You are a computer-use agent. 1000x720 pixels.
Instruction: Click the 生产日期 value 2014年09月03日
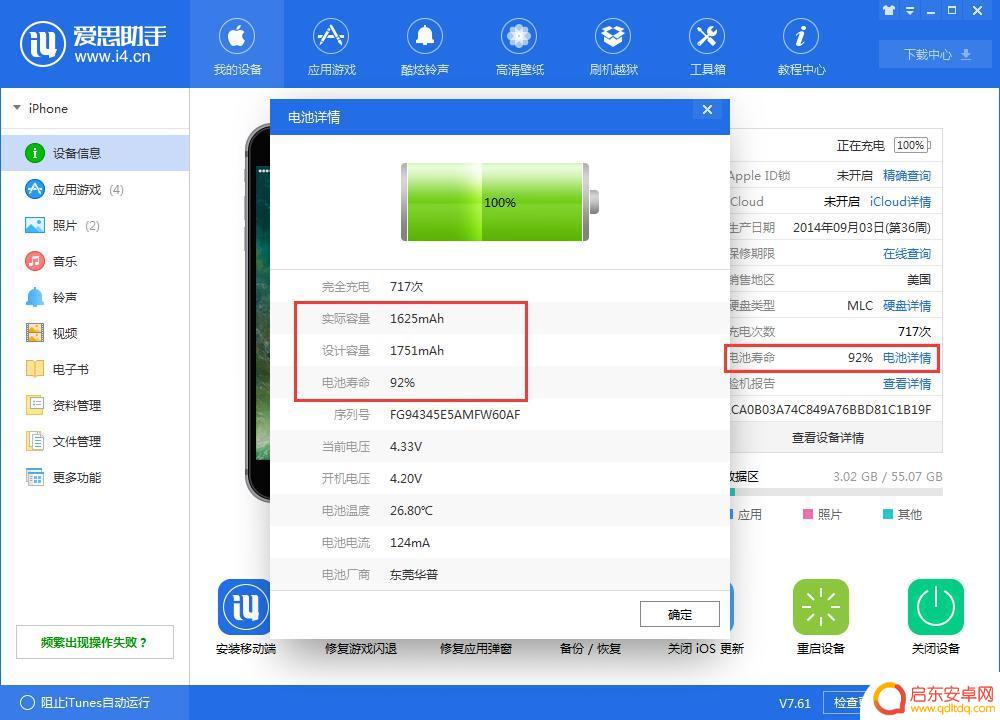[x=862, y=228]
